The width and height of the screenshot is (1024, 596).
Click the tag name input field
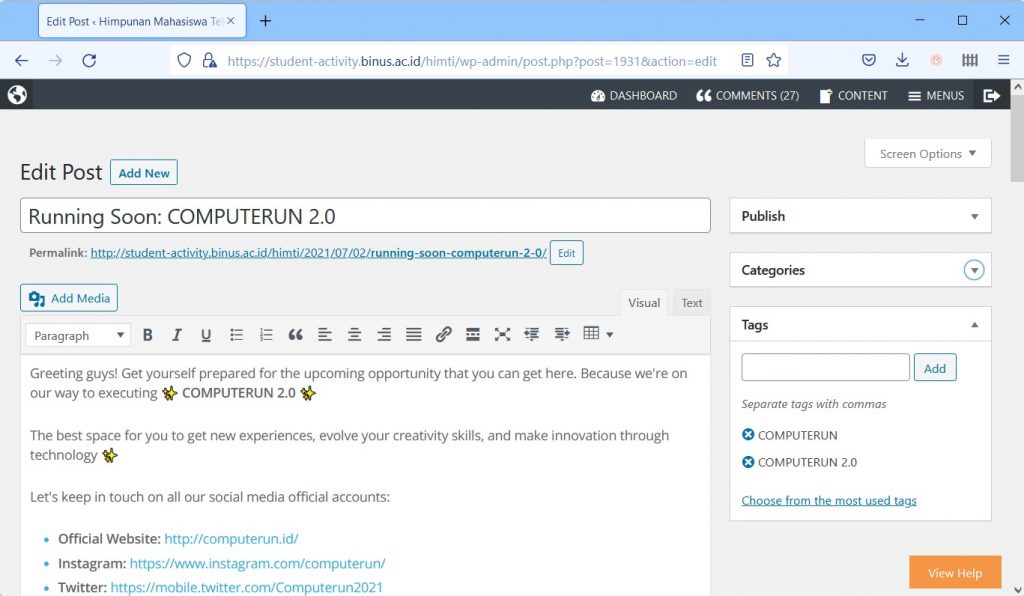click(x=825, y=367)
